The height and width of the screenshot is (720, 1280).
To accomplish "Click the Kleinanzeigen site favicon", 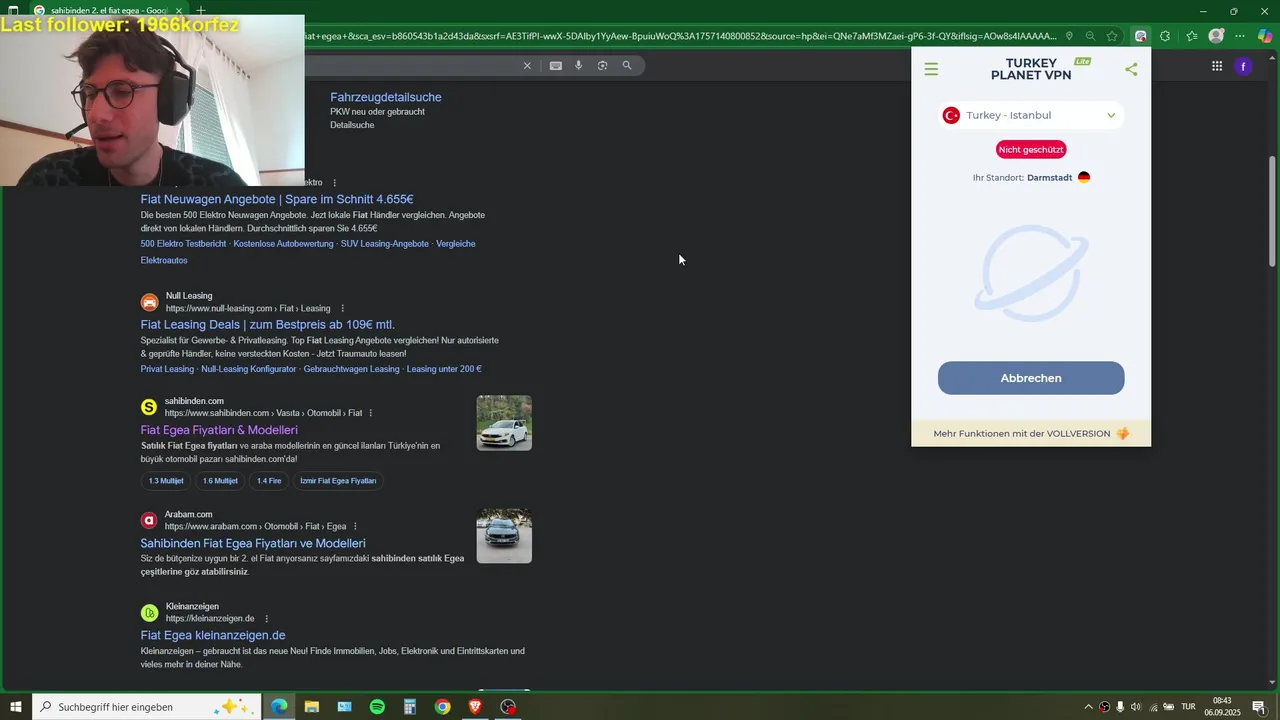I will pos(149,613).
